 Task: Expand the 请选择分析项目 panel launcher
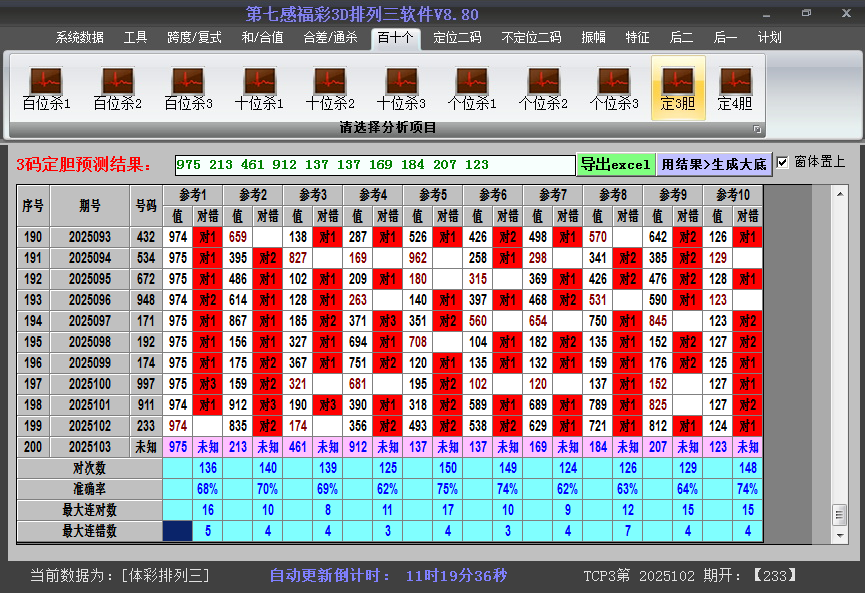click(x=757, y=129)
